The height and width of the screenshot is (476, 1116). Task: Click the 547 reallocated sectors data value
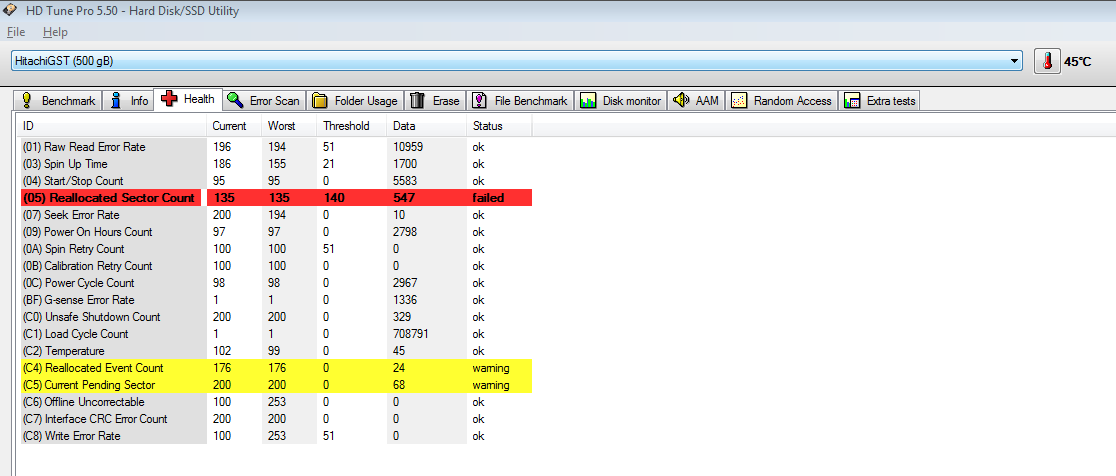403,198
